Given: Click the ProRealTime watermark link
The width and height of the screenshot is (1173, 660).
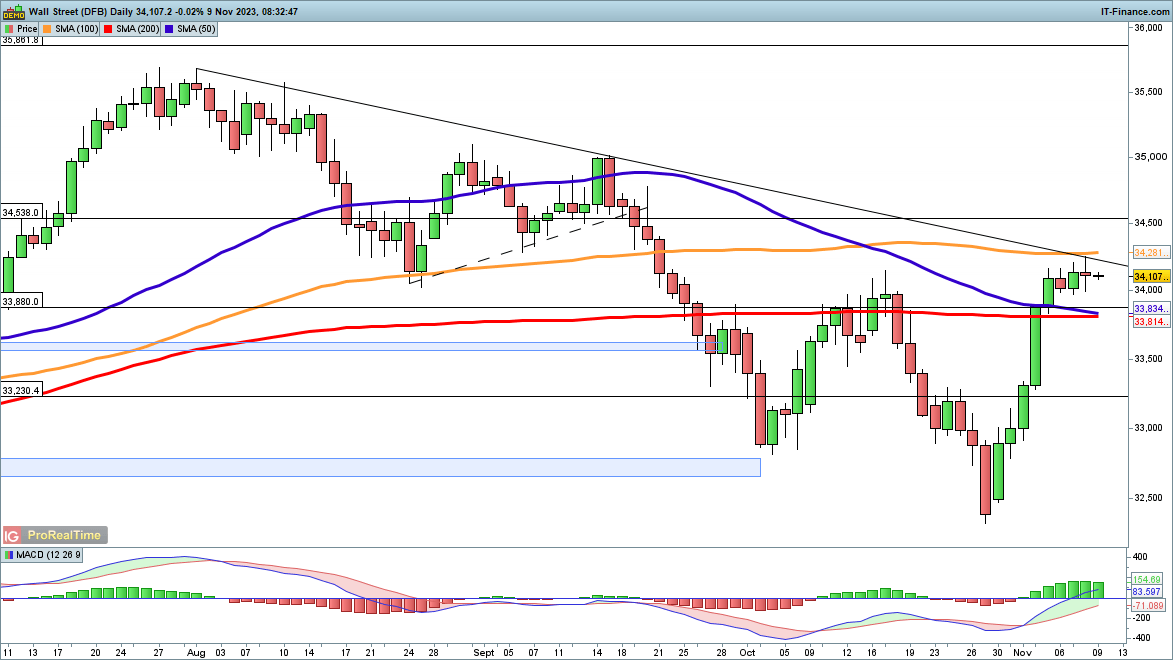Looking at the screenshot, I should point(65,535).
